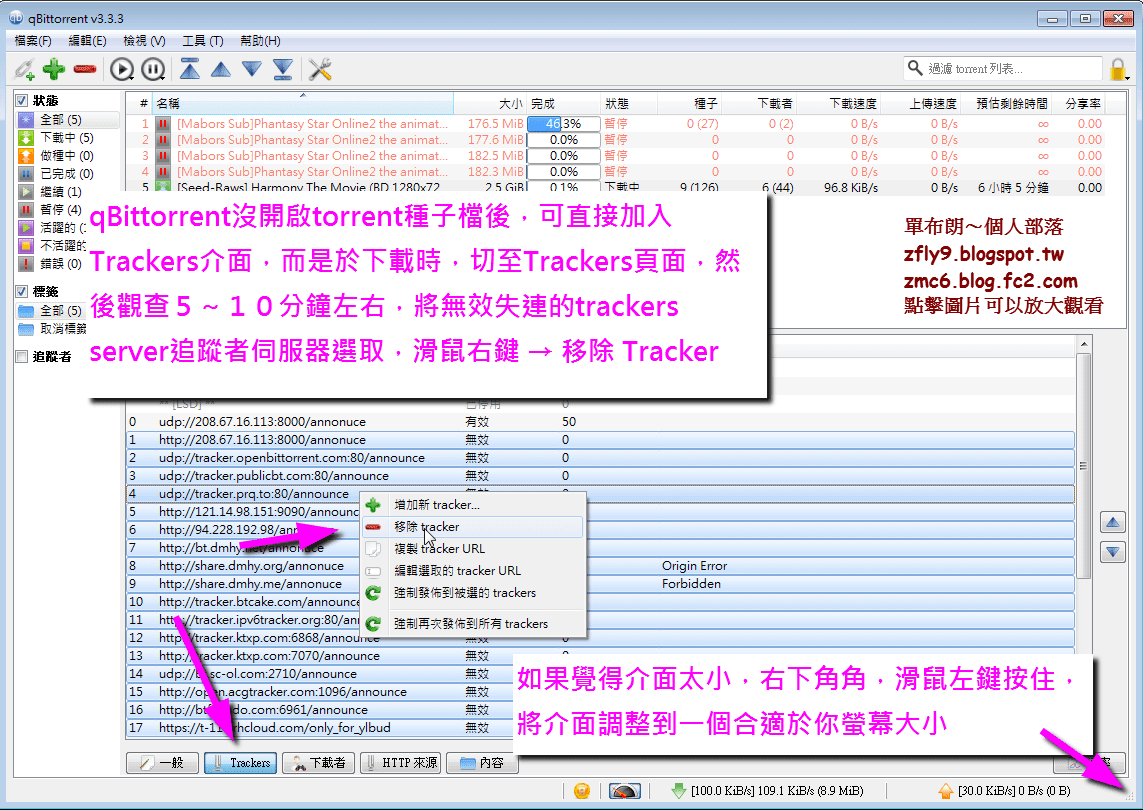Screen dimensions: 1143x810
Task: Click the resume play toolbar icon
Action: click(x=122, y=69)
